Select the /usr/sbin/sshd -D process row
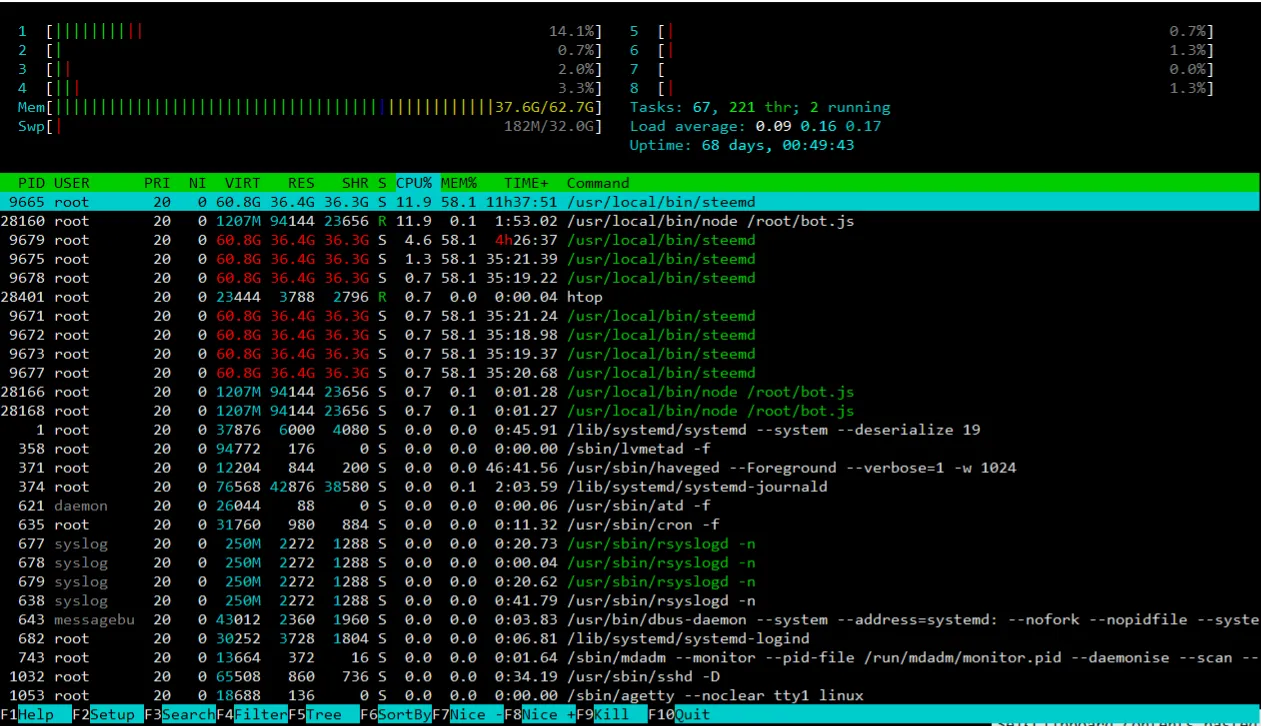This screenshot has height=726, width=1261. pyautogui.click(x=630, y=677)
